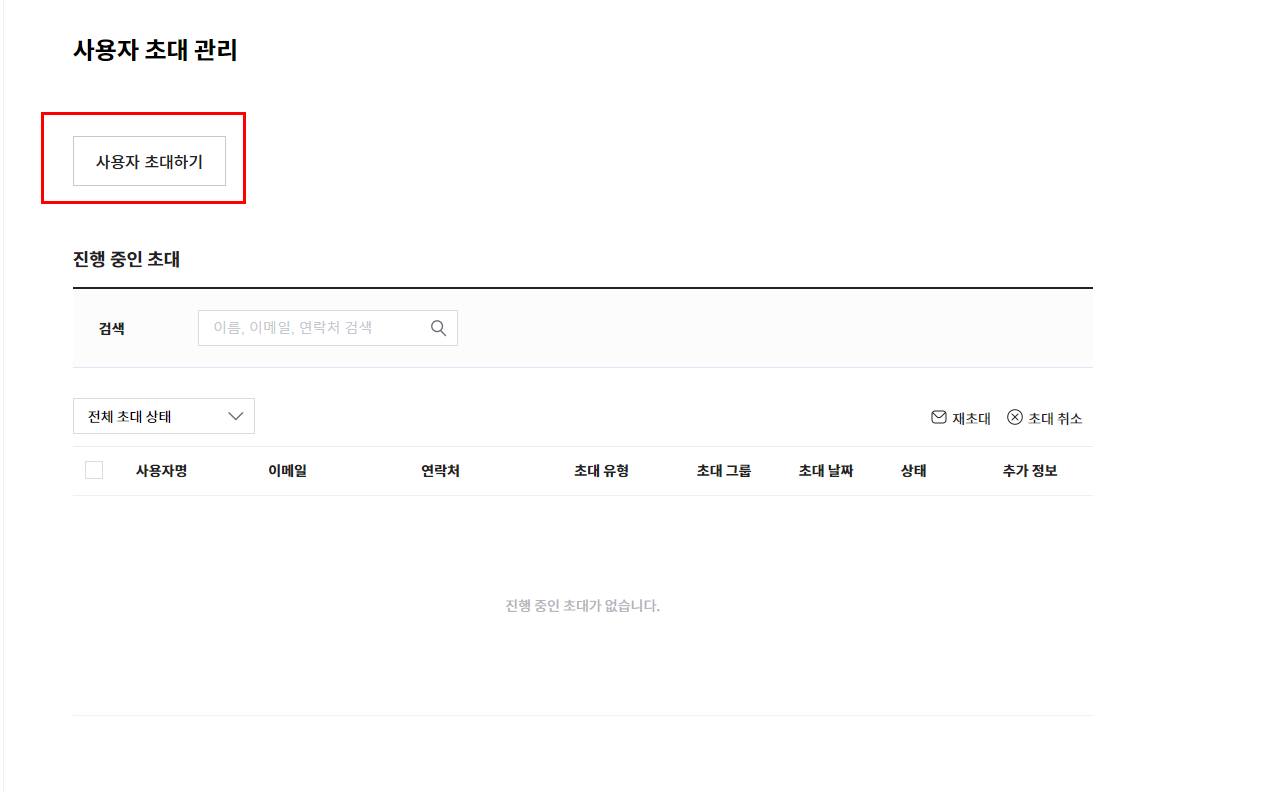1271x792 pixels.
Task: Click the 사용자 초대 관리 page title
Action: pos(155,51)
